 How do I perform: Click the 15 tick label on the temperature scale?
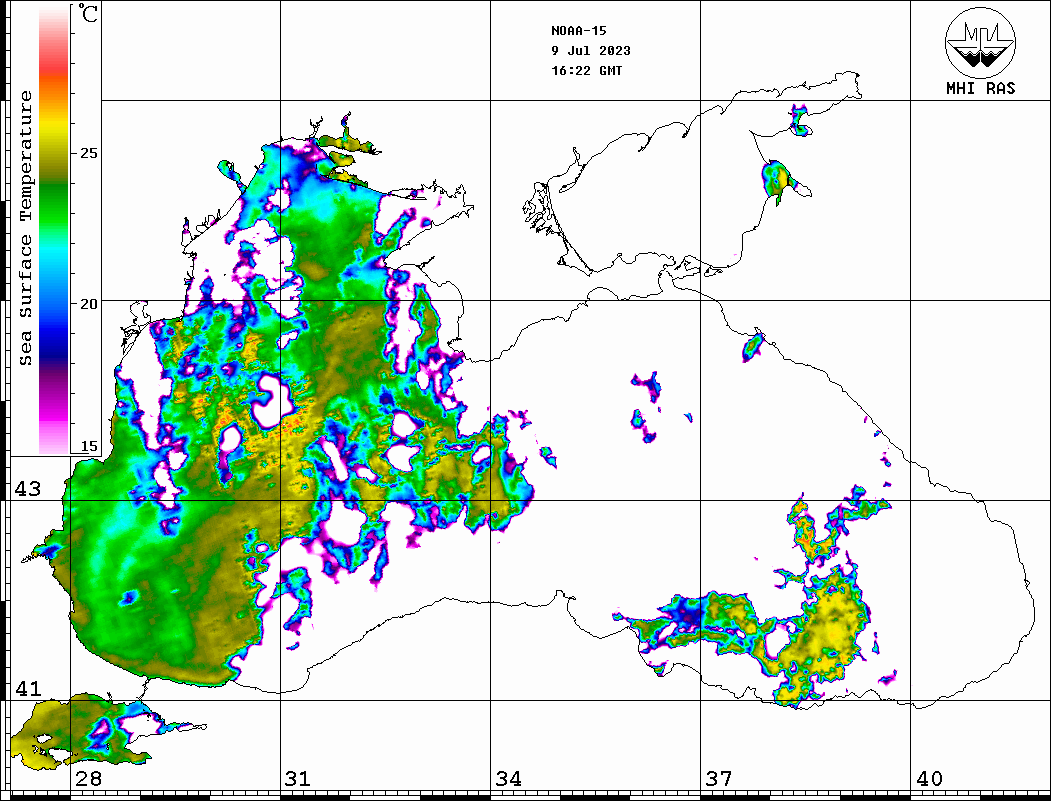pos(90,447)
